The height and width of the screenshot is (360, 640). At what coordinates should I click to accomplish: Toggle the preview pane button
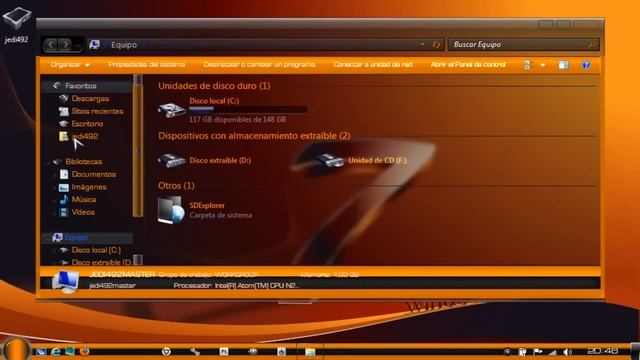[x=563, y=65]
